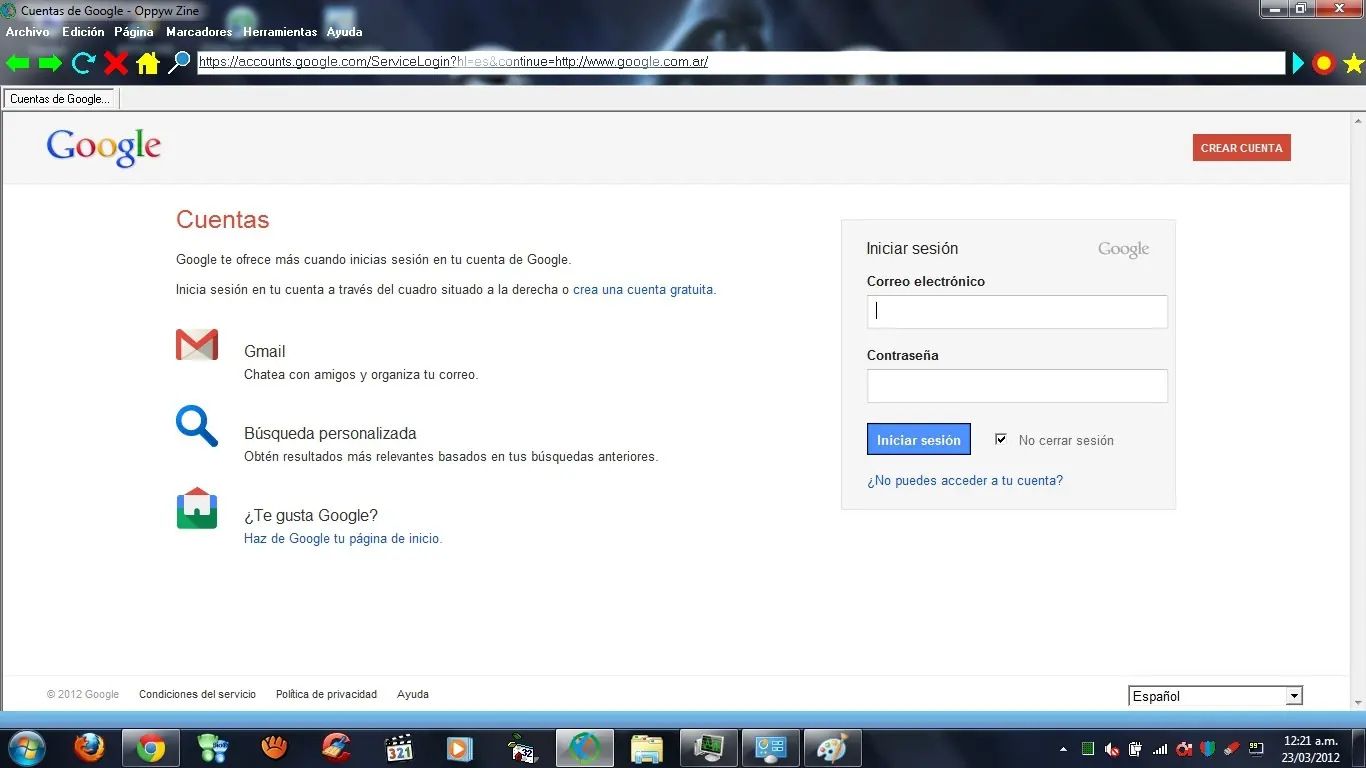
Task: Open Media Player Classic from the taskbar
Action: (399, 748)
